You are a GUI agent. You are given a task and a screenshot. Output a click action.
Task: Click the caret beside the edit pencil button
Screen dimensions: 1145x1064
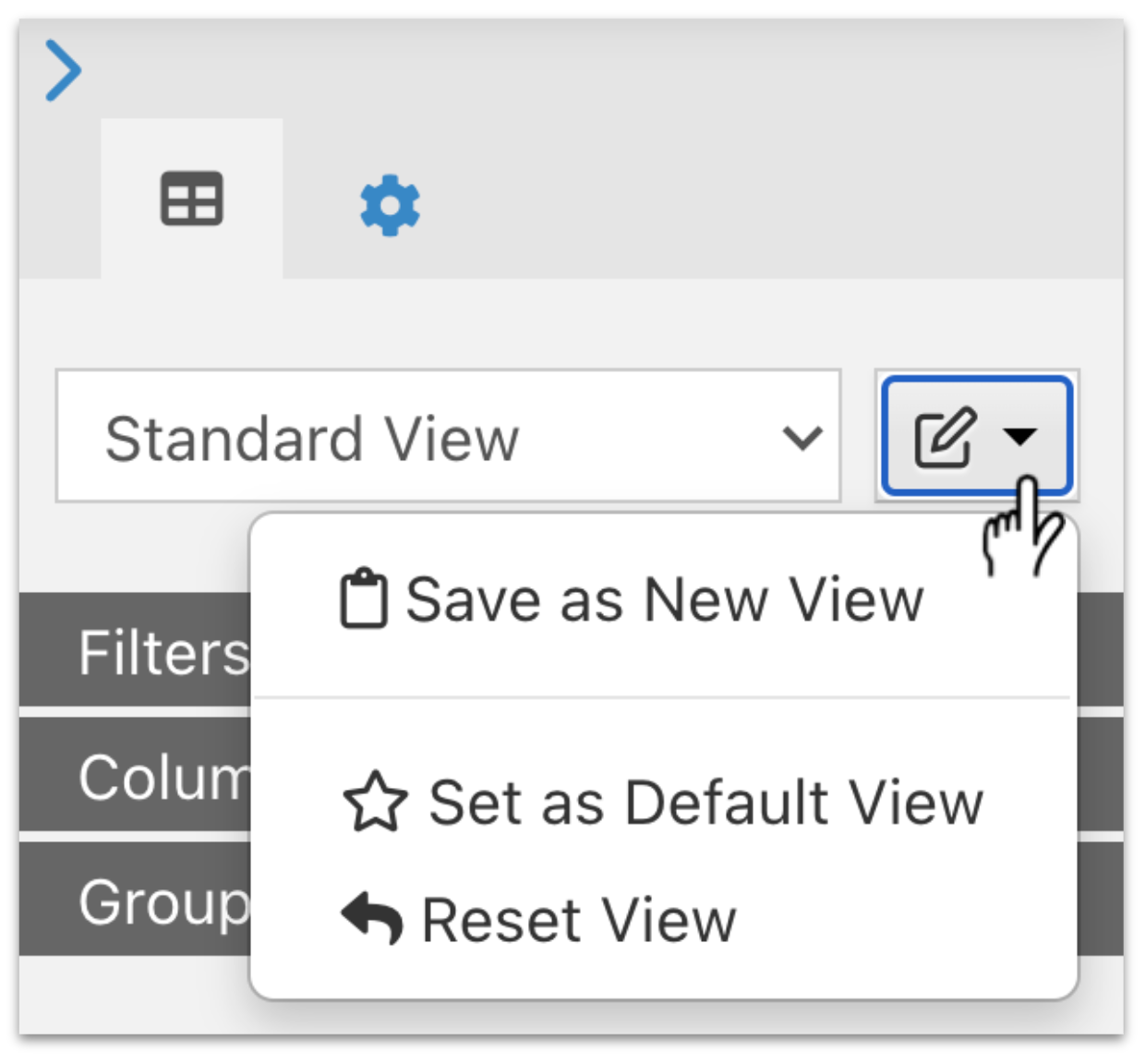(x=1020, y=436)
